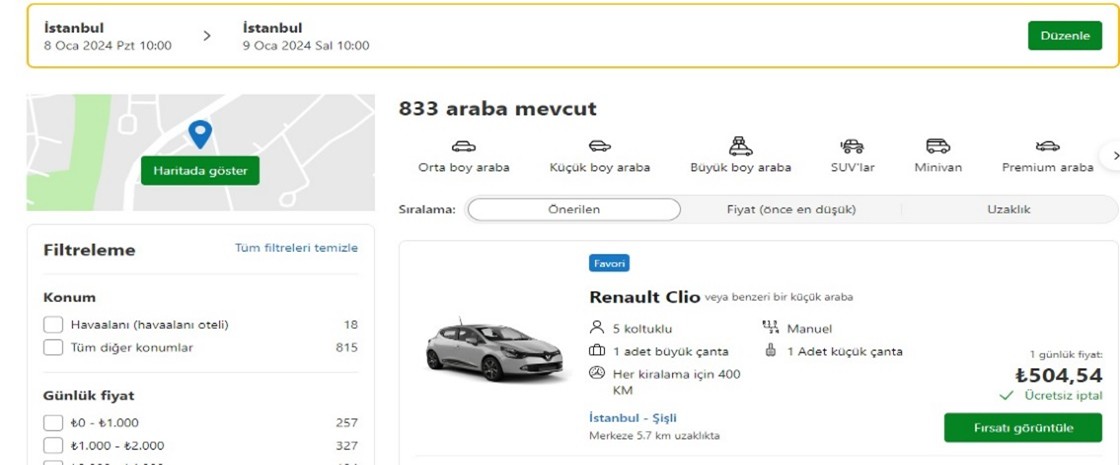Check the ₺1.000 - ₺2.000 price filter
The height and width of the screenshot is (465, 1120).
[x=53, y=446]
